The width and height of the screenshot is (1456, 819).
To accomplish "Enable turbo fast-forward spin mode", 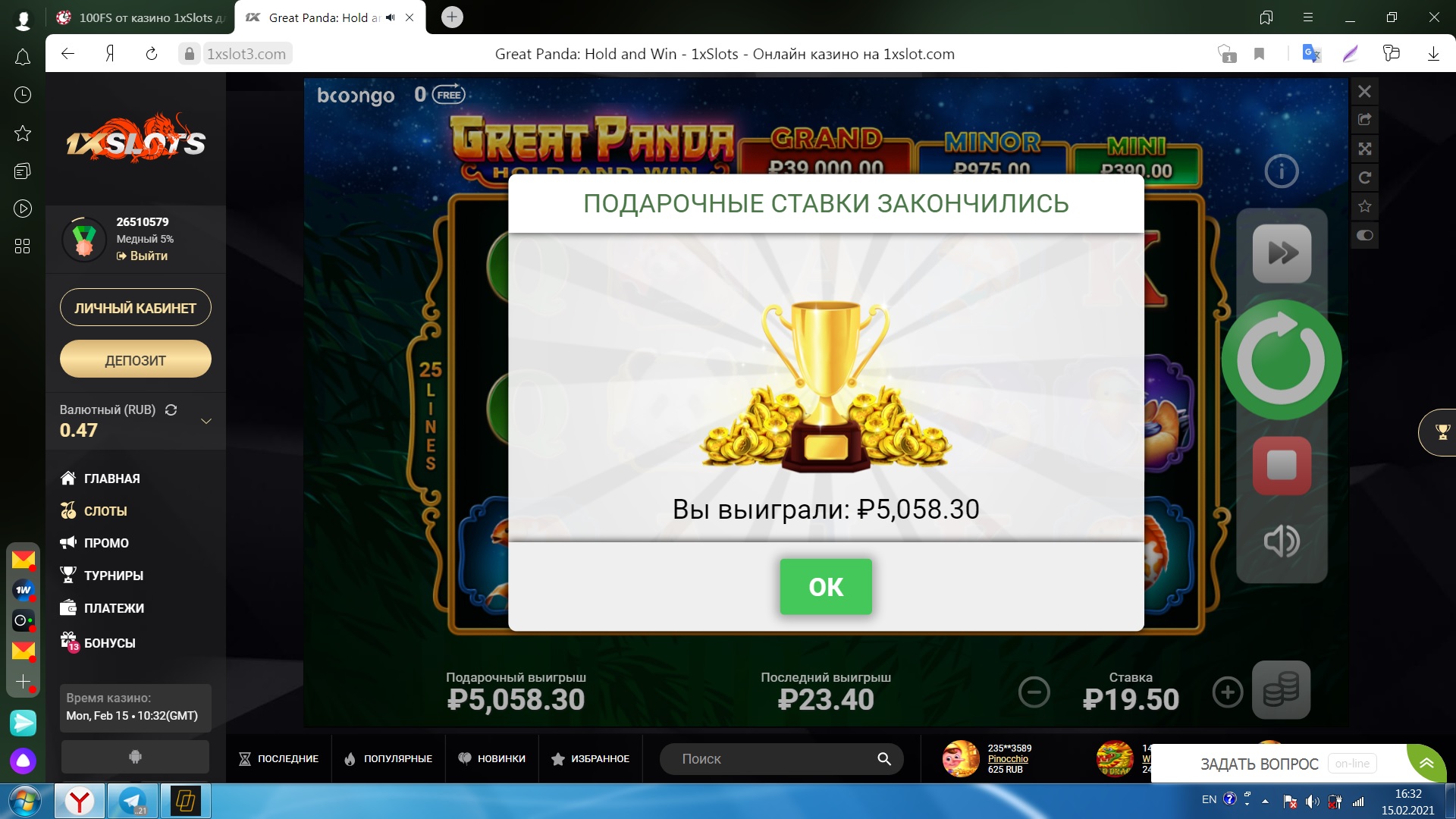I will 1282,253.
